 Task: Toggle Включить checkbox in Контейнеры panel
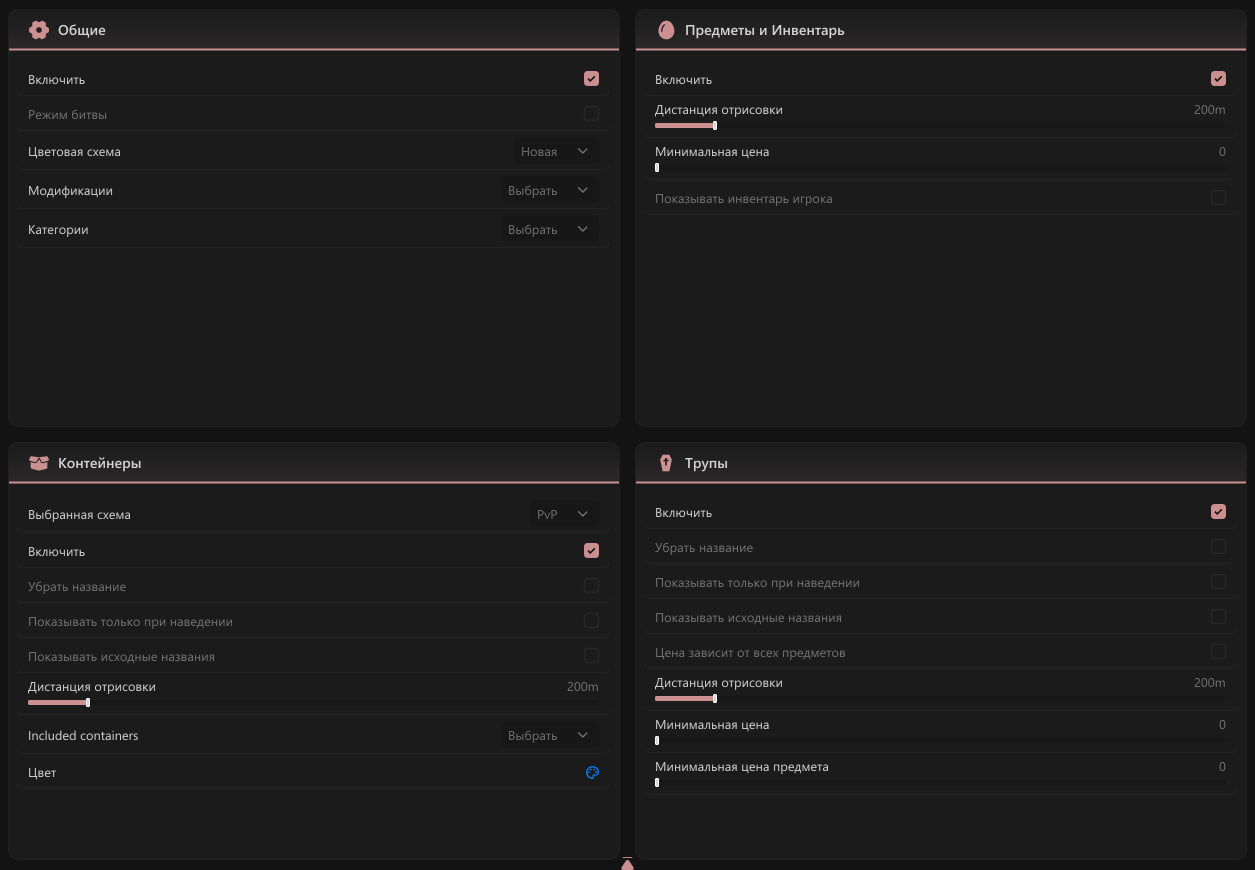[x=591, y=551]
